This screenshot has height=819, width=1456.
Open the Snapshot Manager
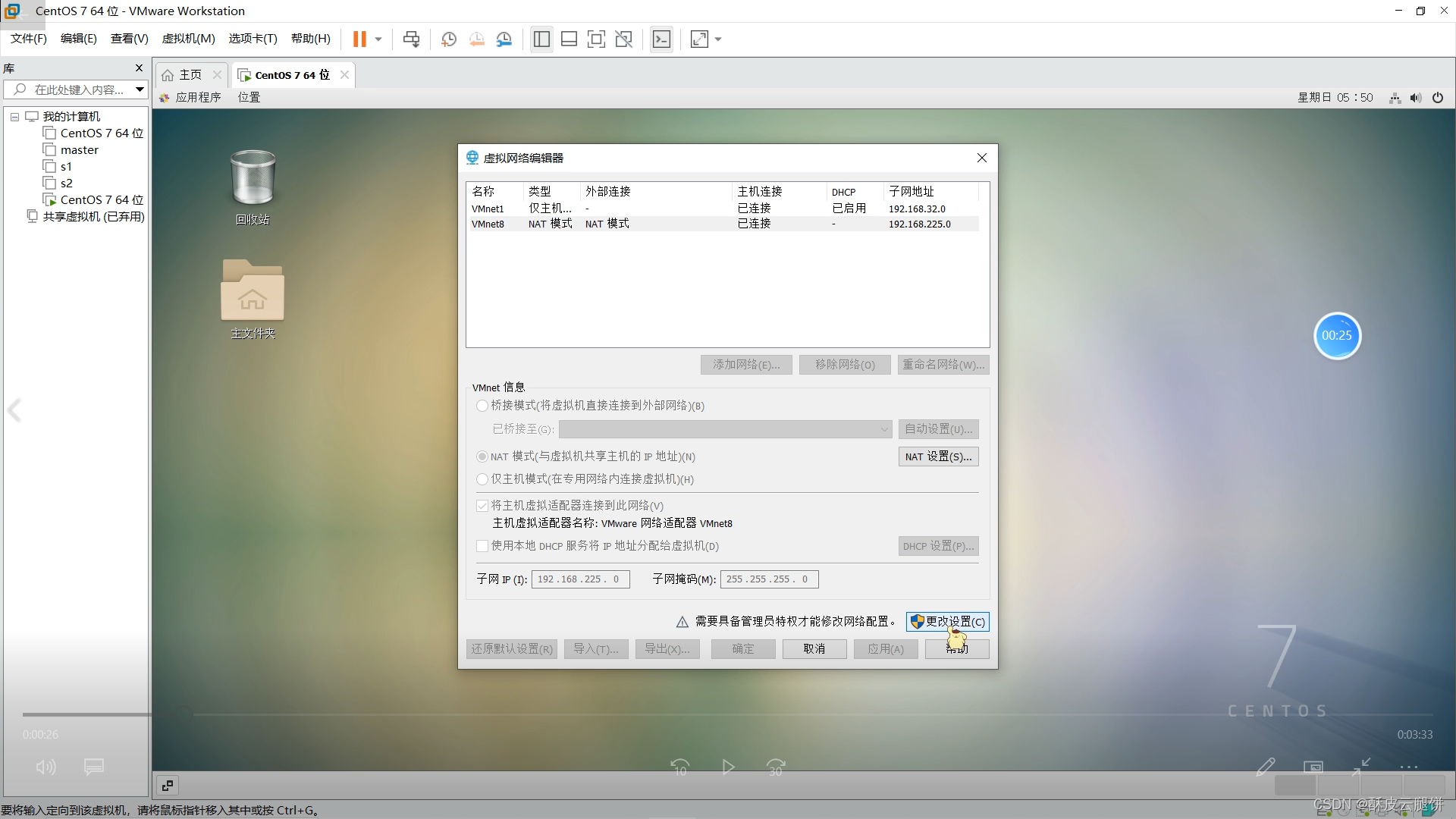(x=504, y=39)
